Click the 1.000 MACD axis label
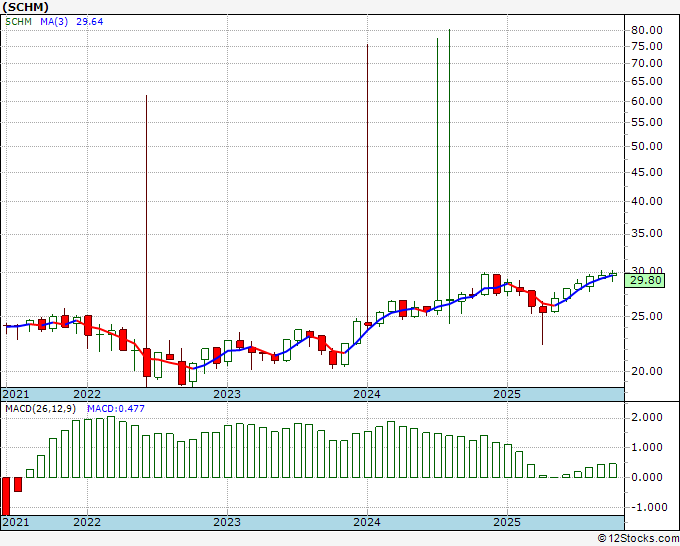 click(x=647, y=448)
